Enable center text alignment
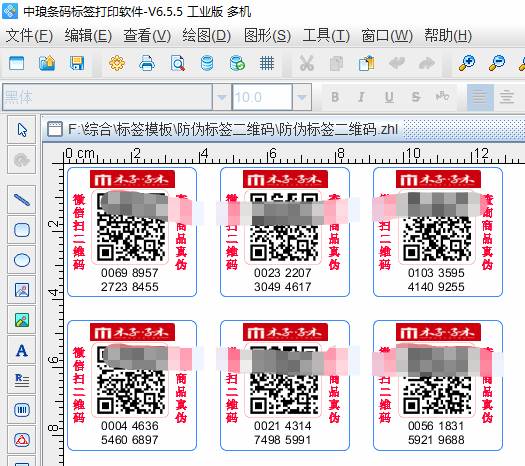Viewport: 525px width, 466px height. tap(507, 97)
